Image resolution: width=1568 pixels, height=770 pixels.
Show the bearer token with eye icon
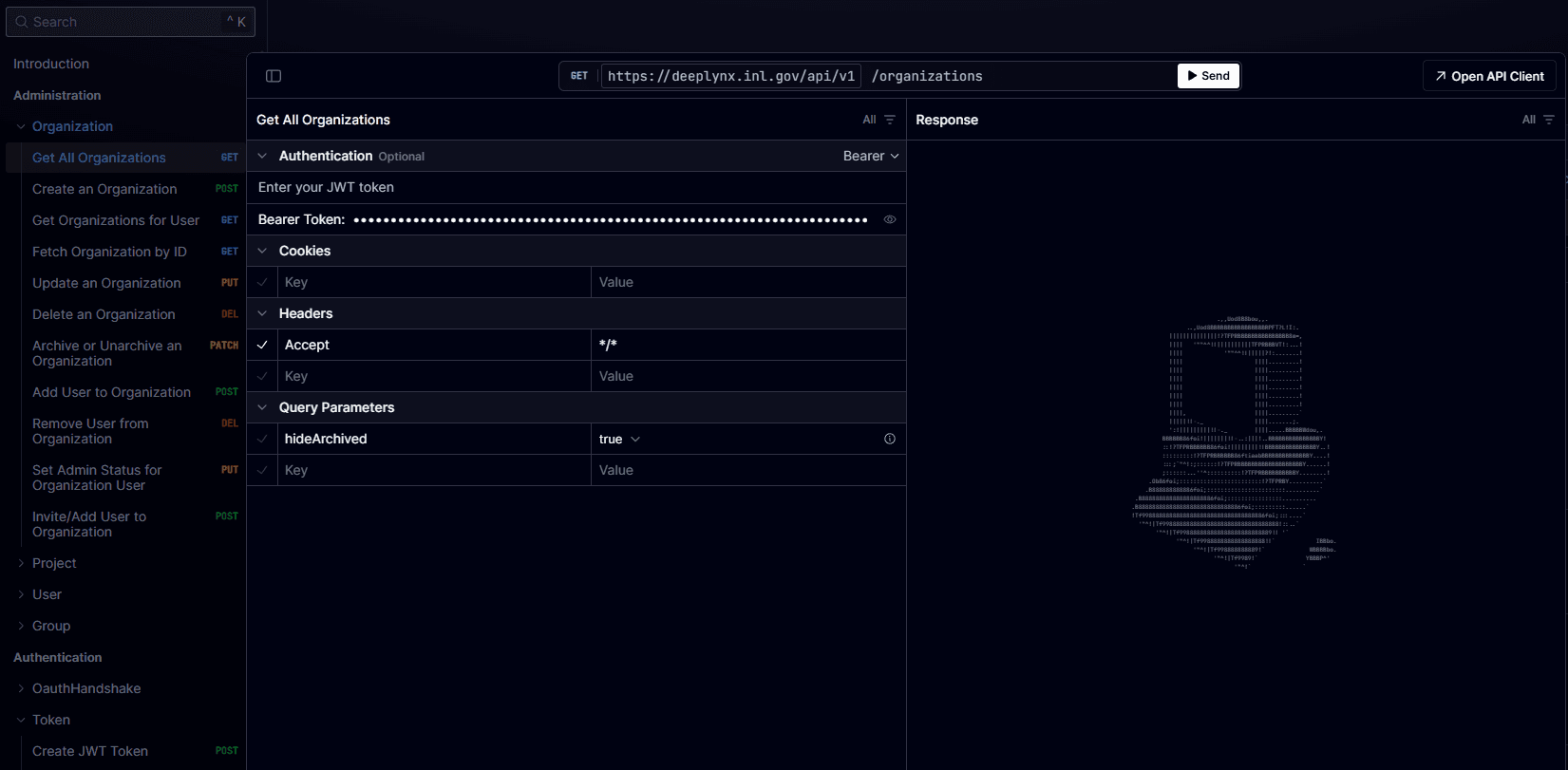click(x=890, y=219)
